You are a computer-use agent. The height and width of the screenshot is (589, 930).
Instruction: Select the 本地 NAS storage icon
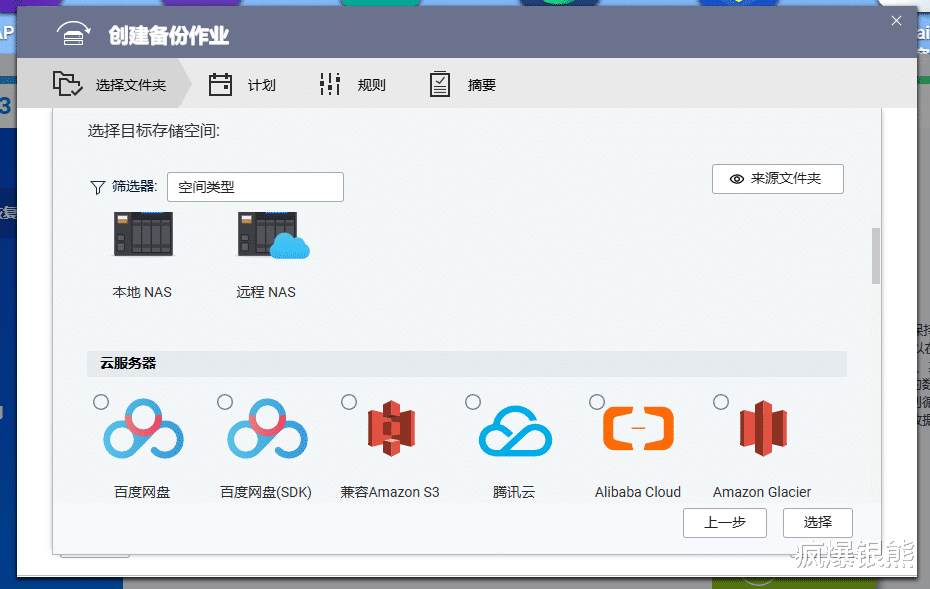(x=143, y=234)
